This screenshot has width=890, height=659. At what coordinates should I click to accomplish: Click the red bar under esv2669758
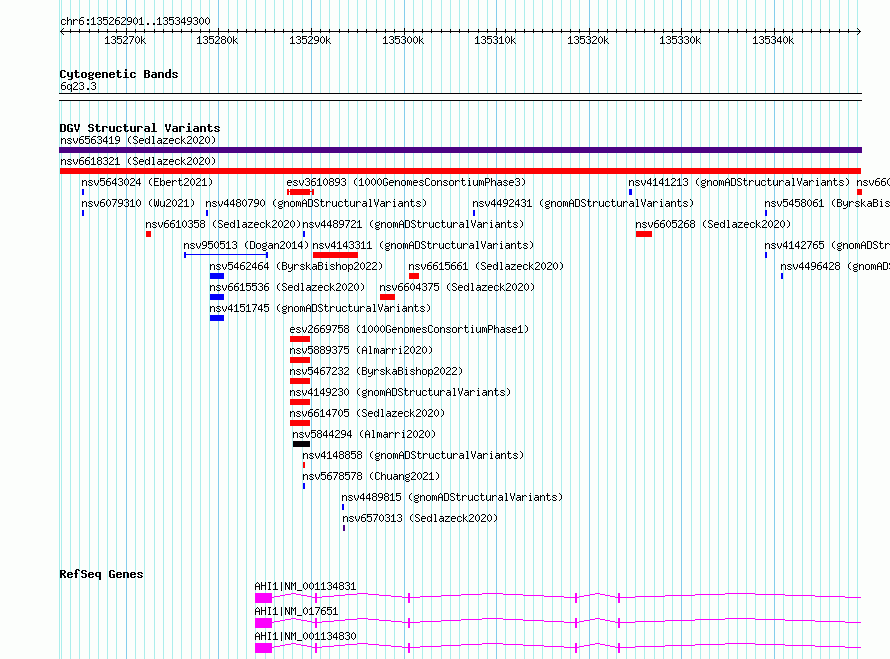coord(300,339)
